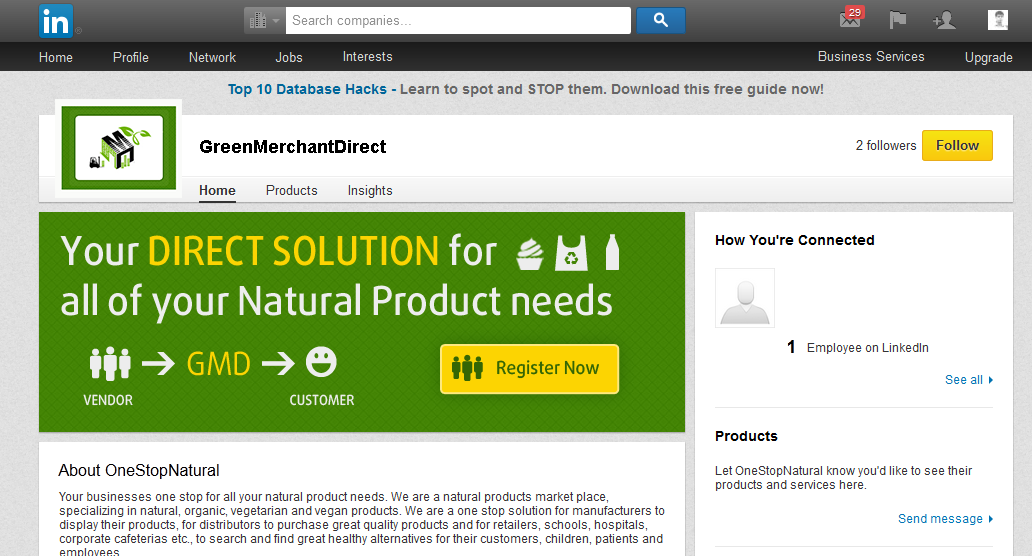Open the Jobs menu item
Screen dimensions: 1032x556
pos(289,57)
